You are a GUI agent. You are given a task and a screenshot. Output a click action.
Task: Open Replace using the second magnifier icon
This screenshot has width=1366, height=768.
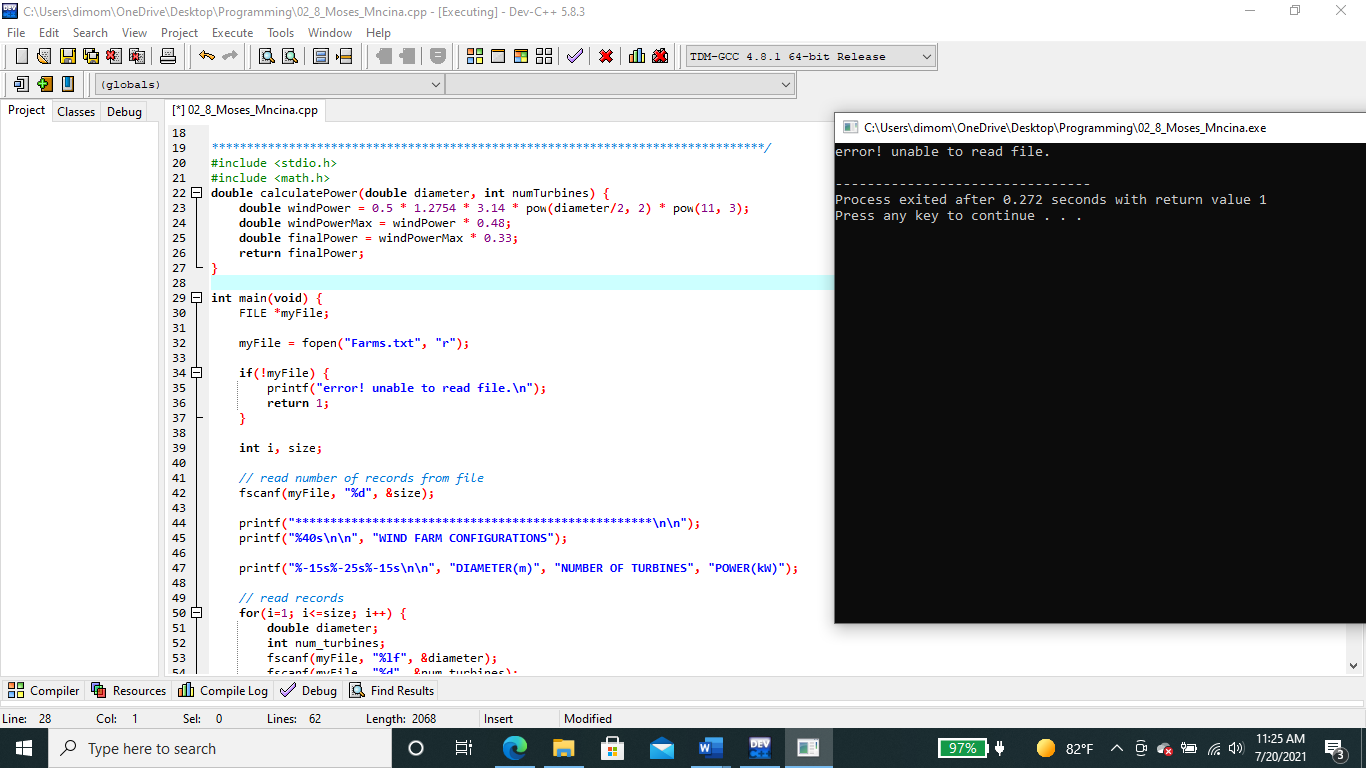tap(288, 56)
